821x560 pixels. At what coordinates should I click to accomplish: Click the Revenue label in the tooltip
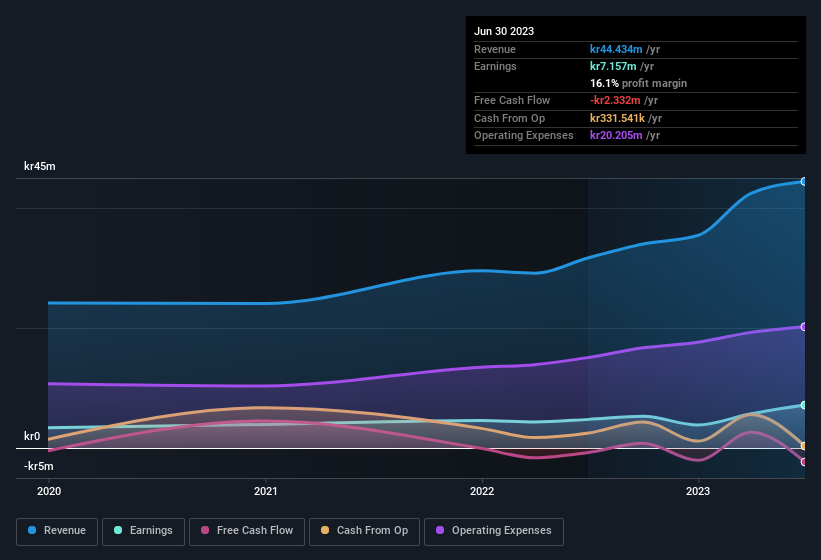(495, 49)
